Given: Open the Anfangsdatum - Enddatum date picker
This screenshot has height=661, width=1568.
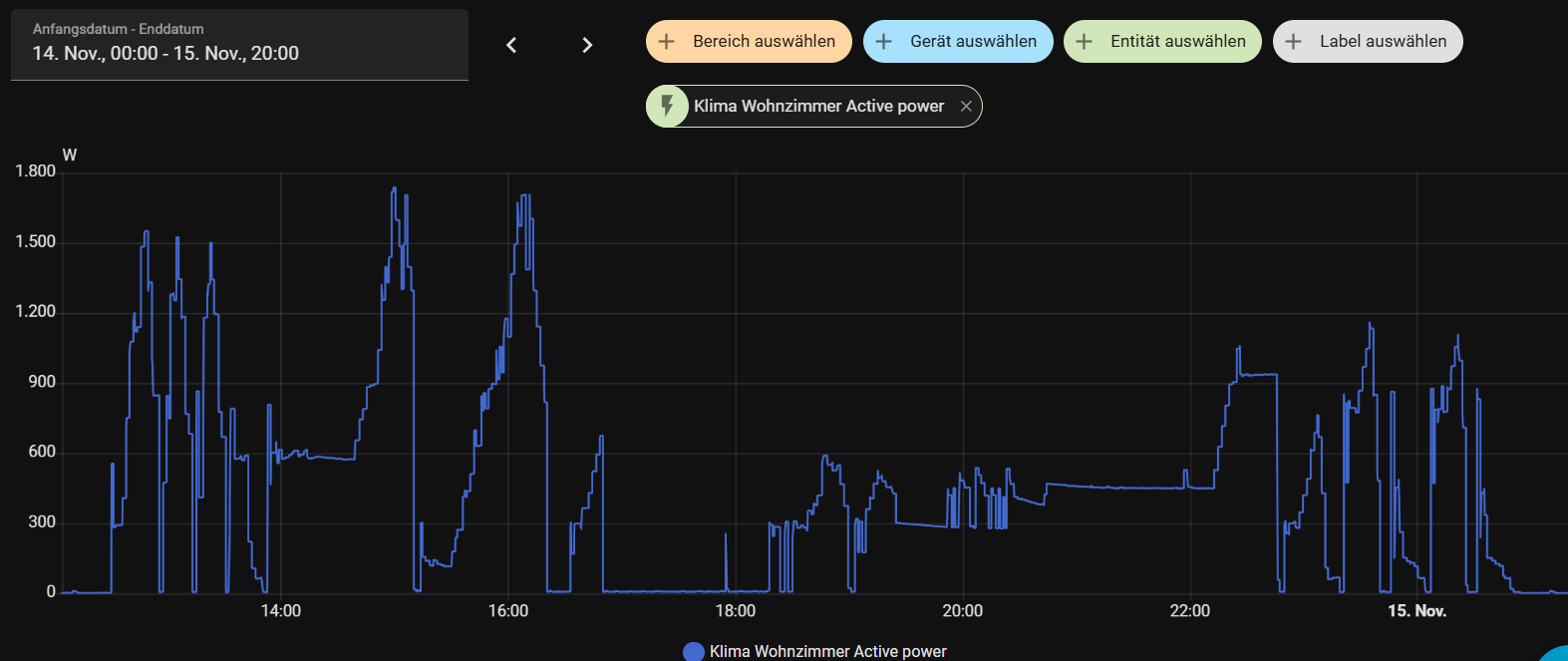Looking at the screenshot, I should [x=239, y=45].
